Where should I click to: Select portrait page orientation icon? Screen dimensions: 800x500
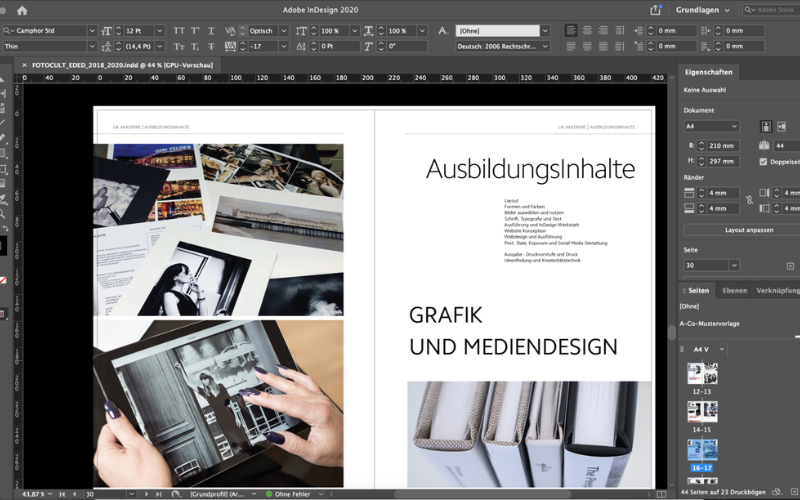pos(766,127)
